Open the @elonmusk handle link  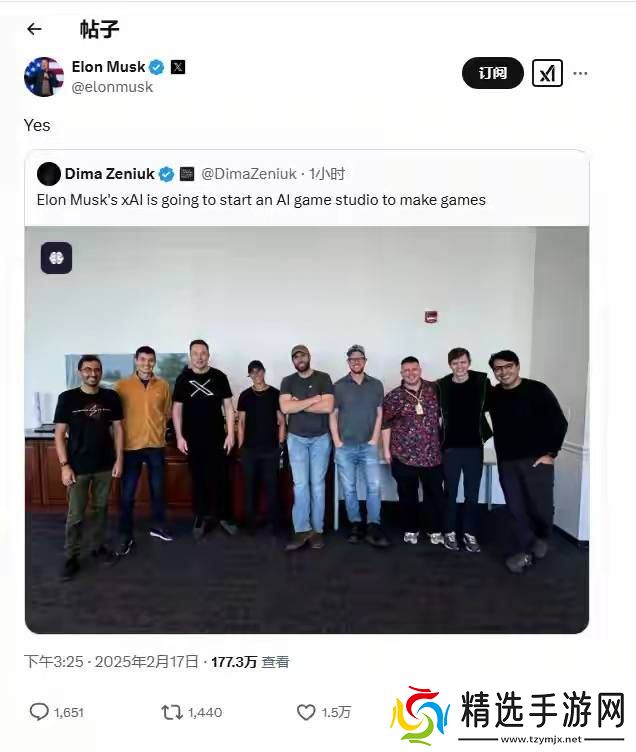coord(112,87)
